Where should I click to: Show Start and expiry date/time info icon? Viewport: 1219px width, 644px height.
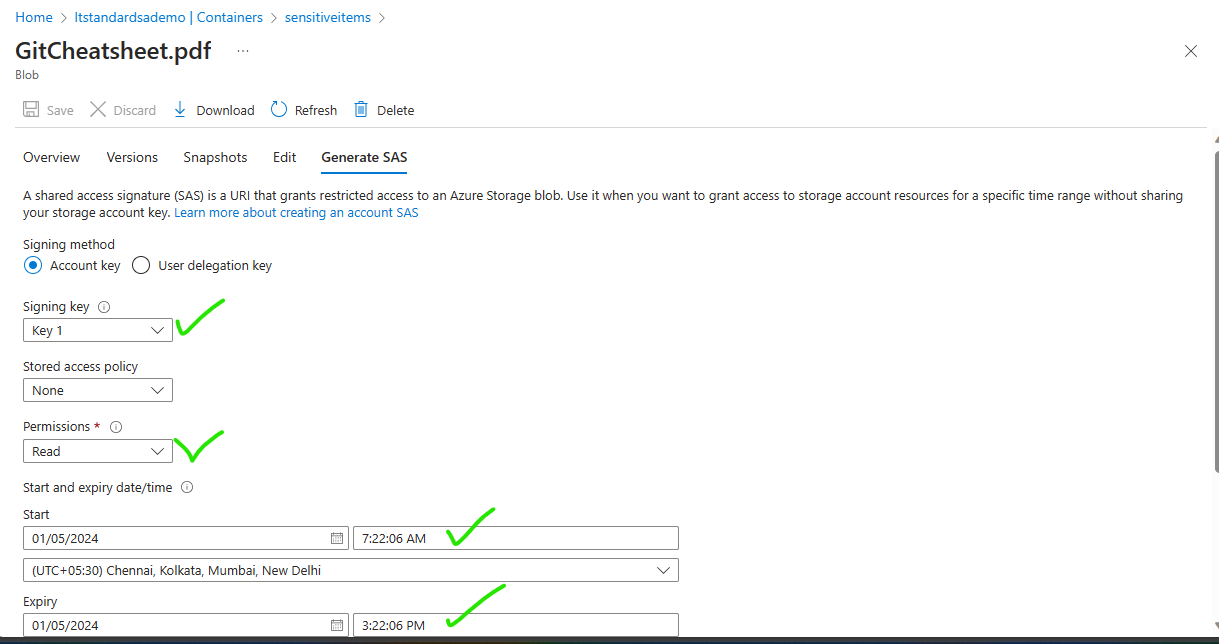tap(186, 488)
